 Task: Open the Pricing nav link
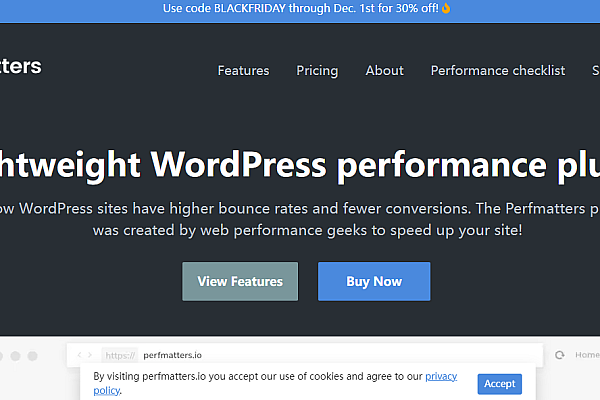point(317,70)
